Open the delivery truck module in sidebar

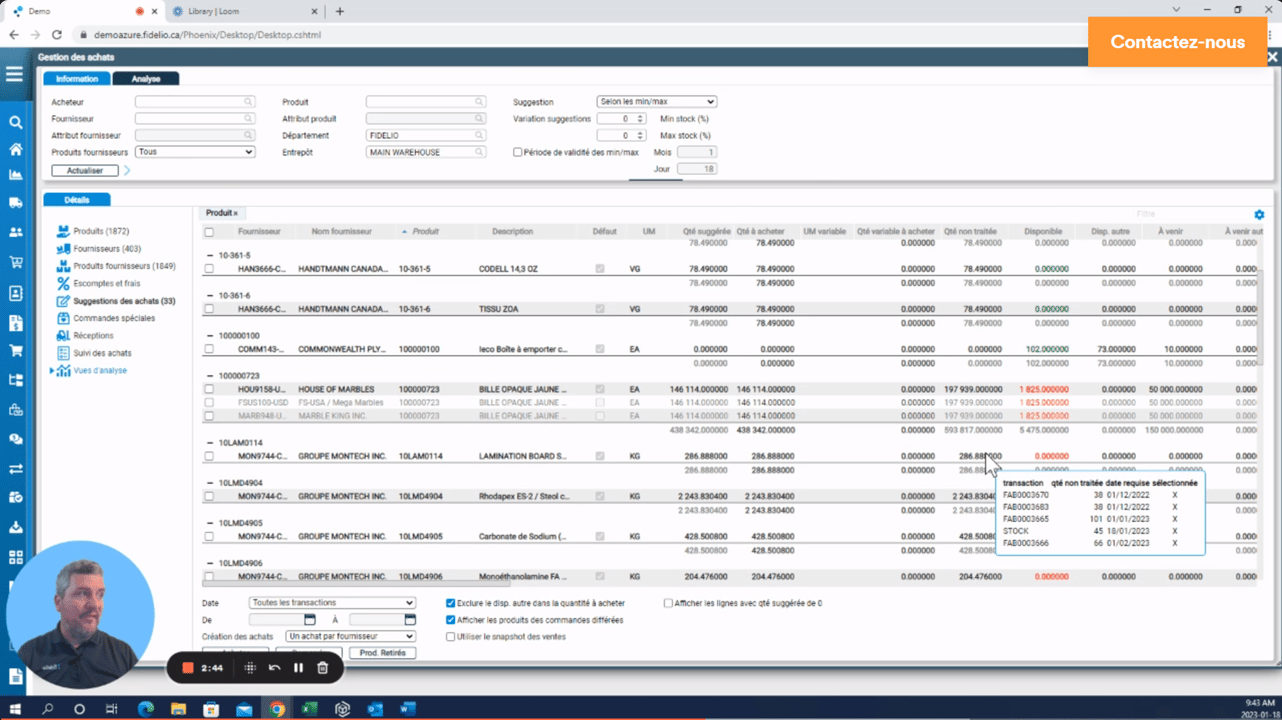15,203
